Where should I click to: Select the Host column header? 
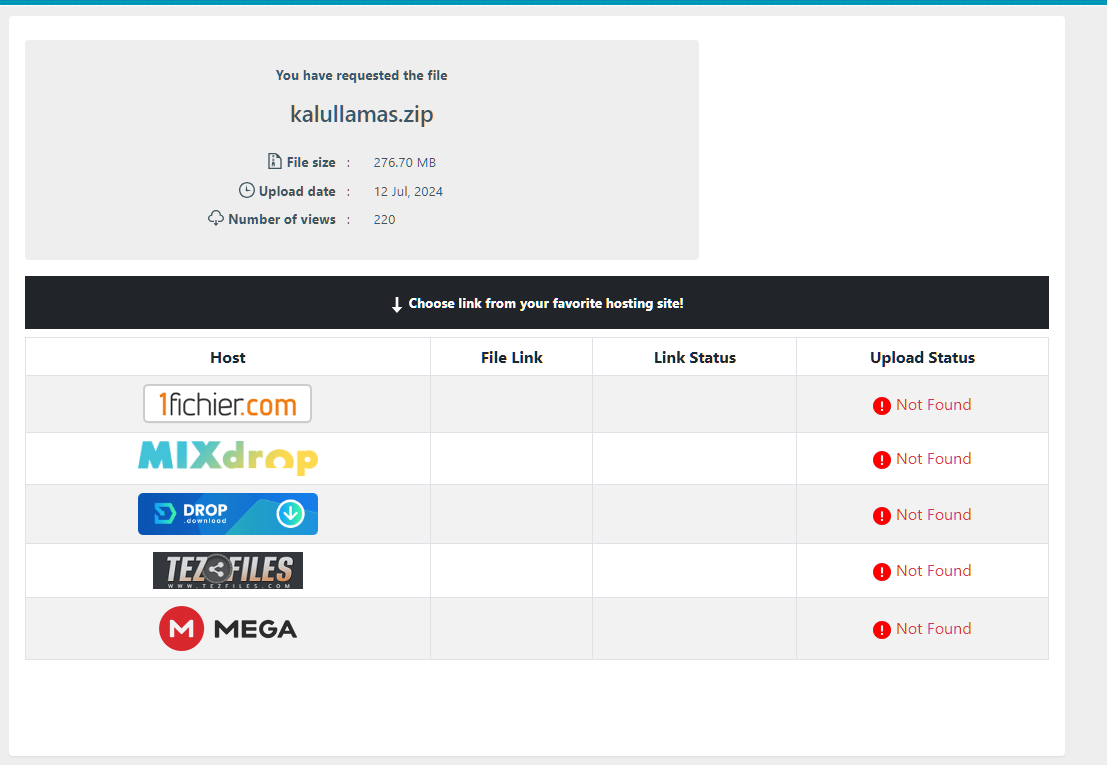click(x=228, y=357)
